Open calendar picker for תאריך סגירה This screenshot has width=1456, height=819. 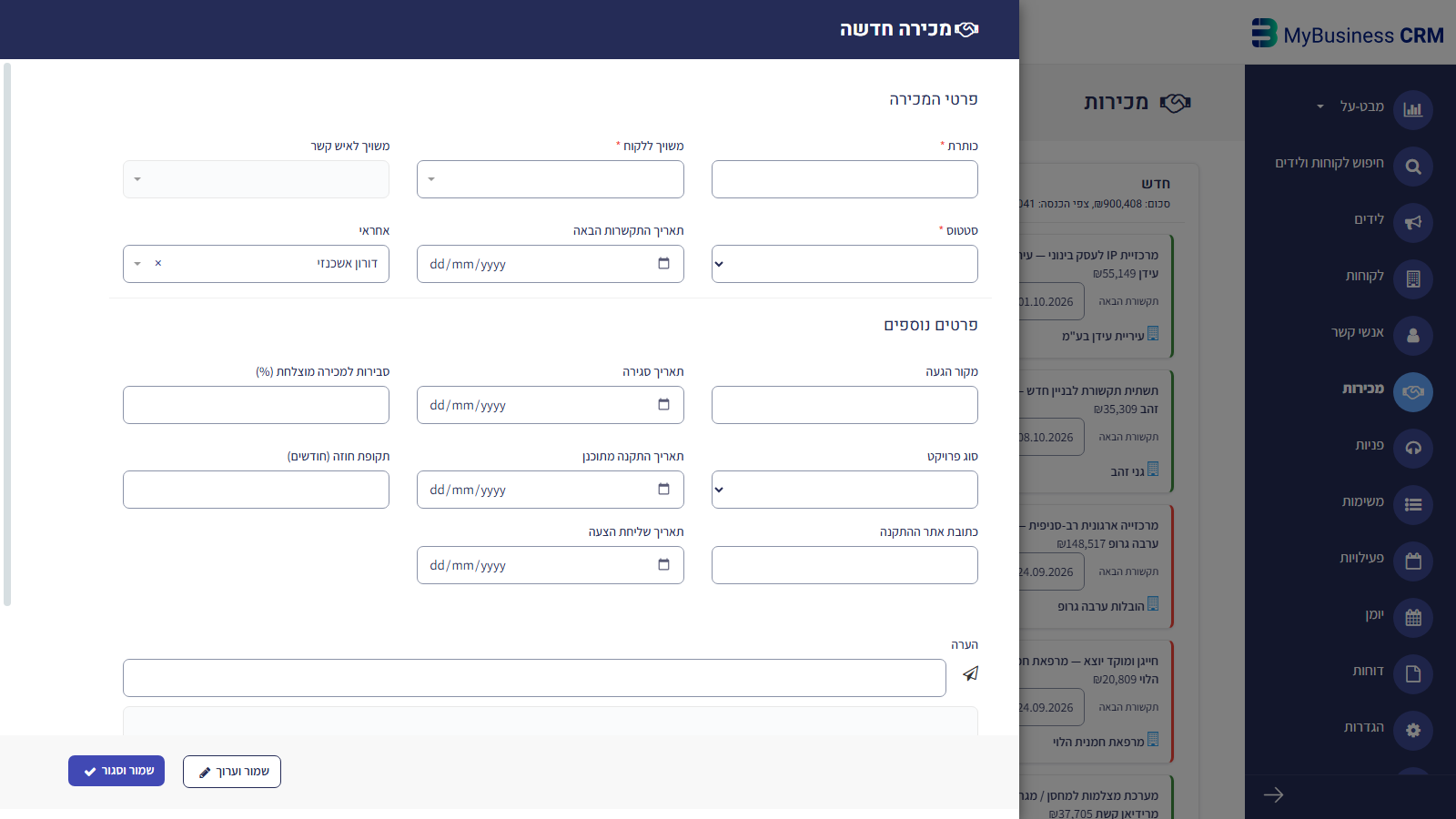[x=663, y=405]
